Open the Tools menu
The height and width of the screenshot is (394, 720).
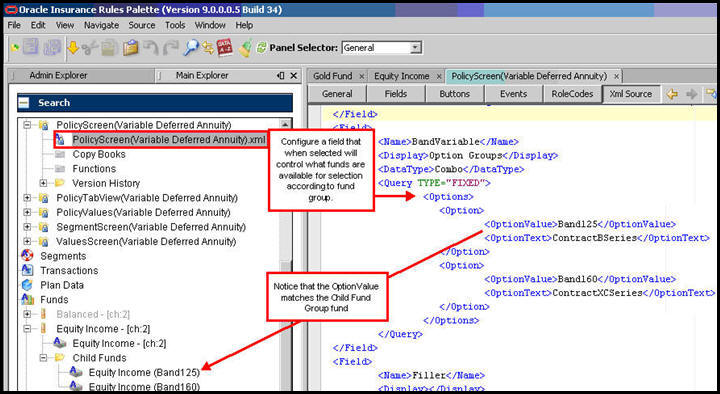(175, 25)
